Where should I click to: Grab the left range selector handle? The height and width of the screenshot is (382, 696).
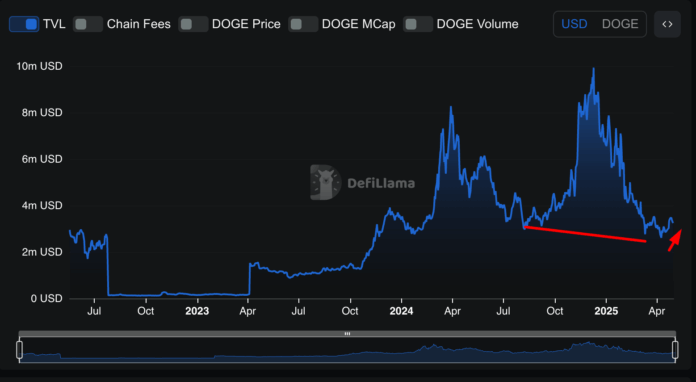(x=20, y=350)
